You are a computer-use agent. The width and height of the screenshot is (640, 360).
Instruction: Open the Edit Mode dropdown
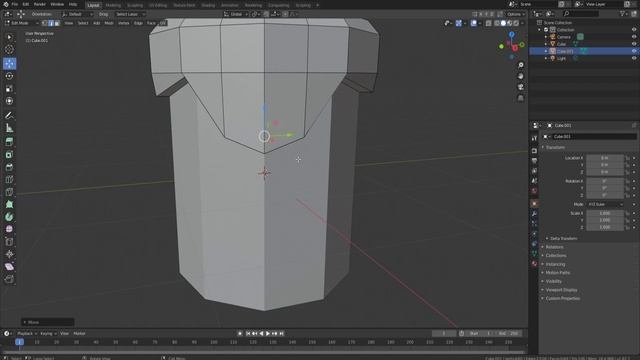tap(22, 23)
